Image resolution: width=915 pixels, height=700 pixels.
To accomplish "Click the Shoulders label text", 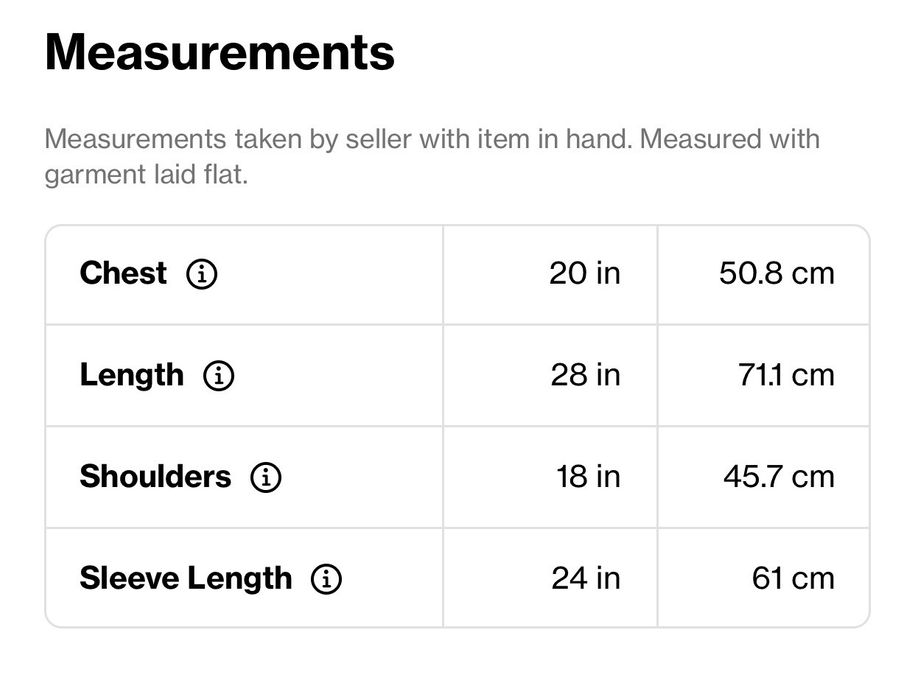I will pos(155,477).
